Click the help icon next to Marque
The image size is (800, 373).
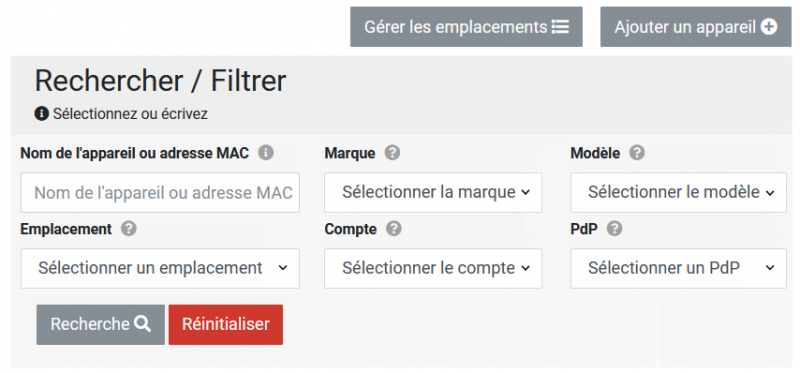(392, 153)
